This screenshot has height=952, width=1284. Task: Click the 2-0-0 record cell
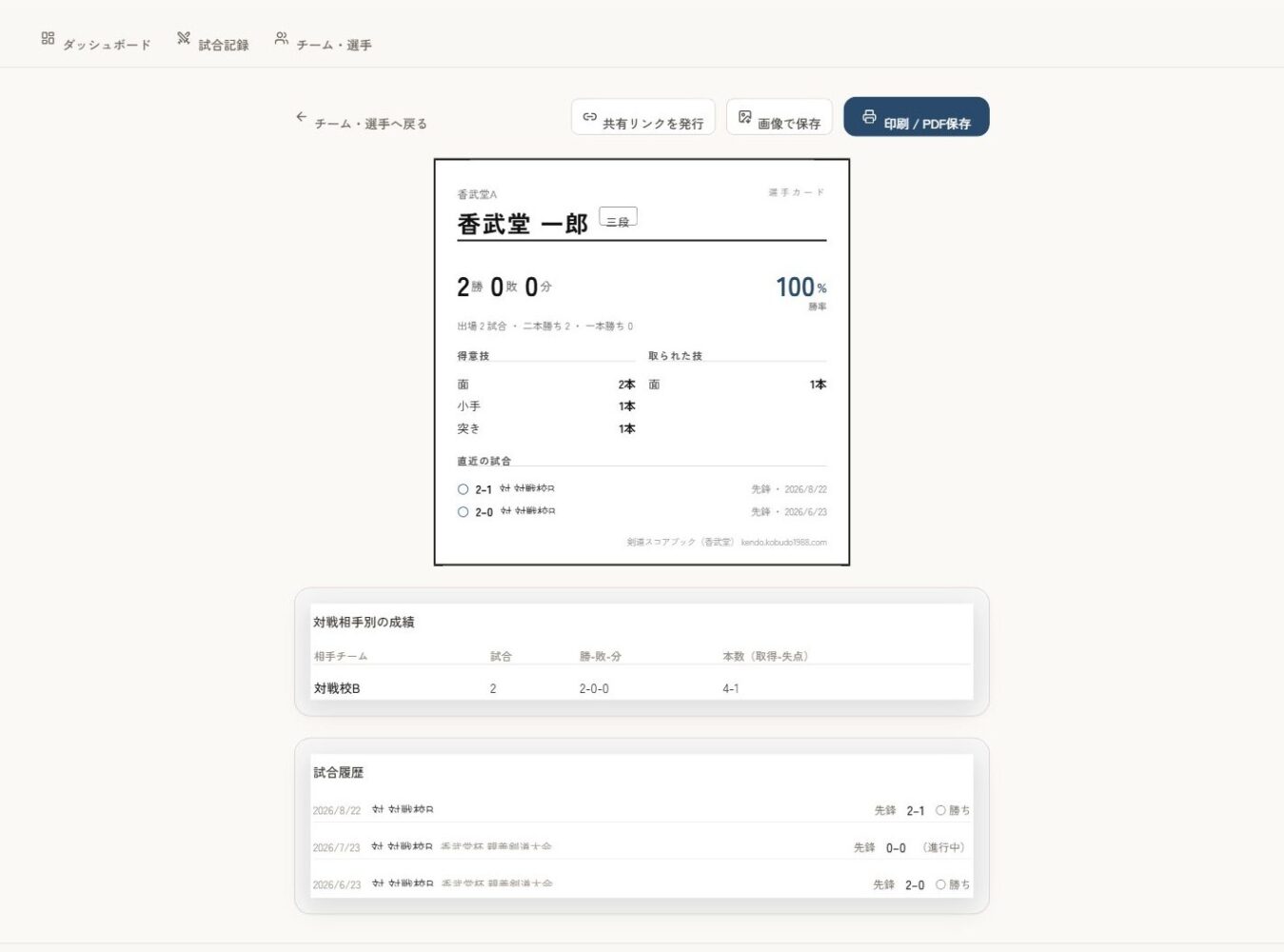click(x=594, y=688)
